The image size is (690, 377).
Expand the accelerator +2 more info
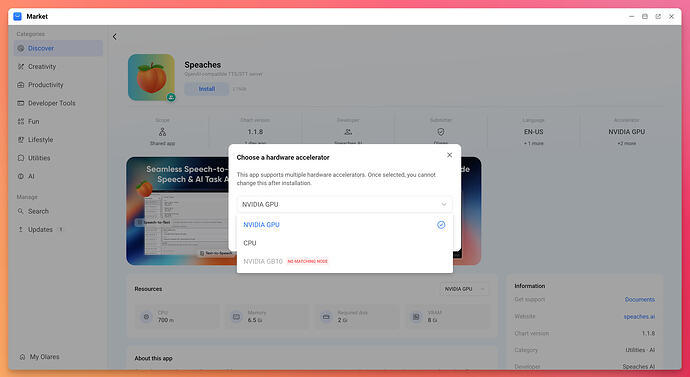[x=626, y=143]
